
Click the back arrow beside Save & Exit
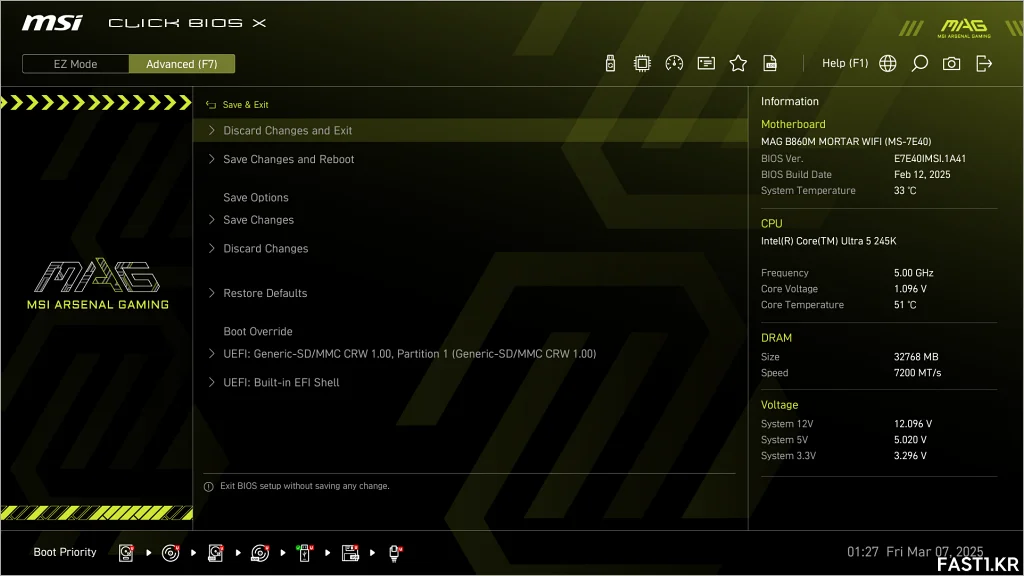click(210, 104)
